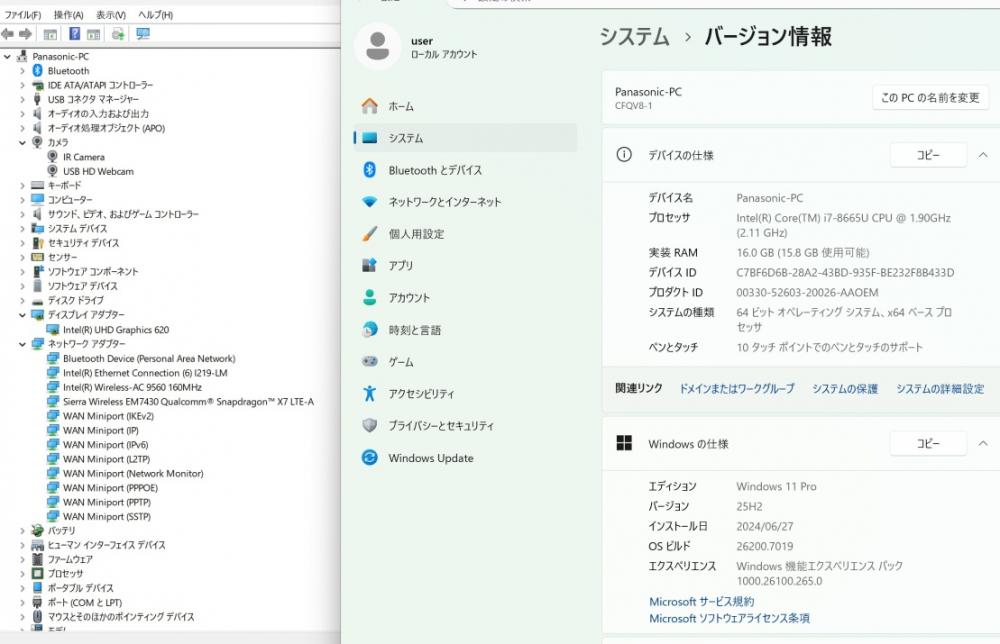Click the Back arrow in Device Manager toolbar
Viewport: 1000px width, 644px height.
click(8, 34)
